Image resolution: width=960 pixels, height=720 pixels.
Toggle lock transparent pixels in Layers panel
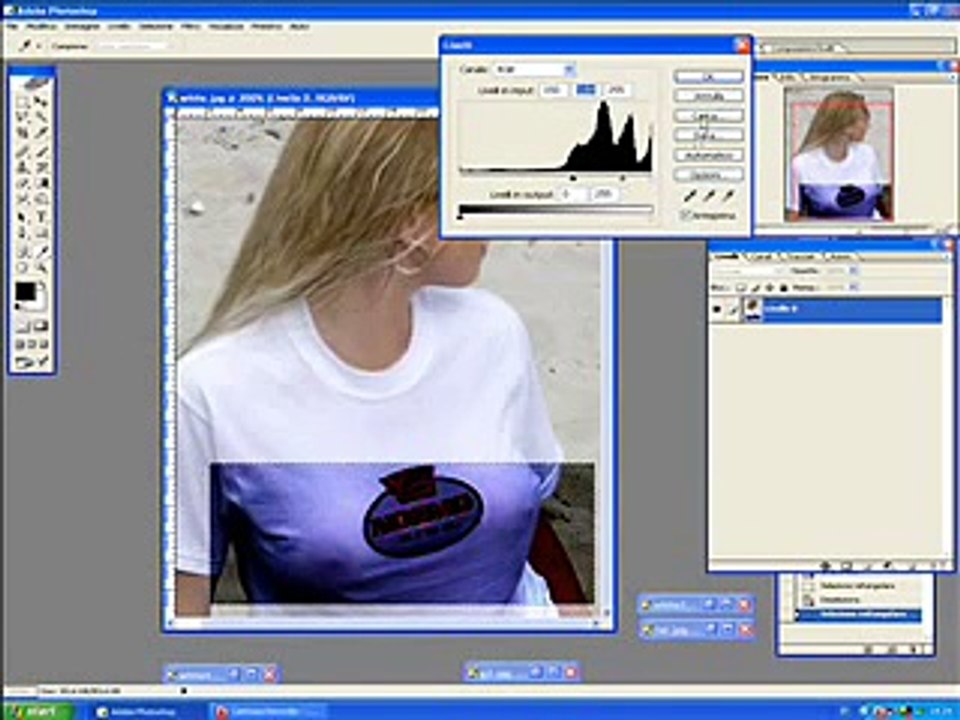(x=740, y=288)
